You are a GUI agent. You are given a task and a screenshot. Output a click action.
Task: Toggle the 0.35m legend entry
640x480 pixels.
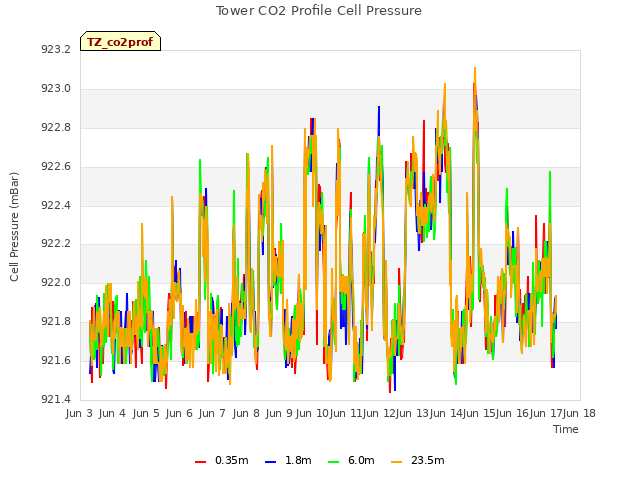click(222, 460)
